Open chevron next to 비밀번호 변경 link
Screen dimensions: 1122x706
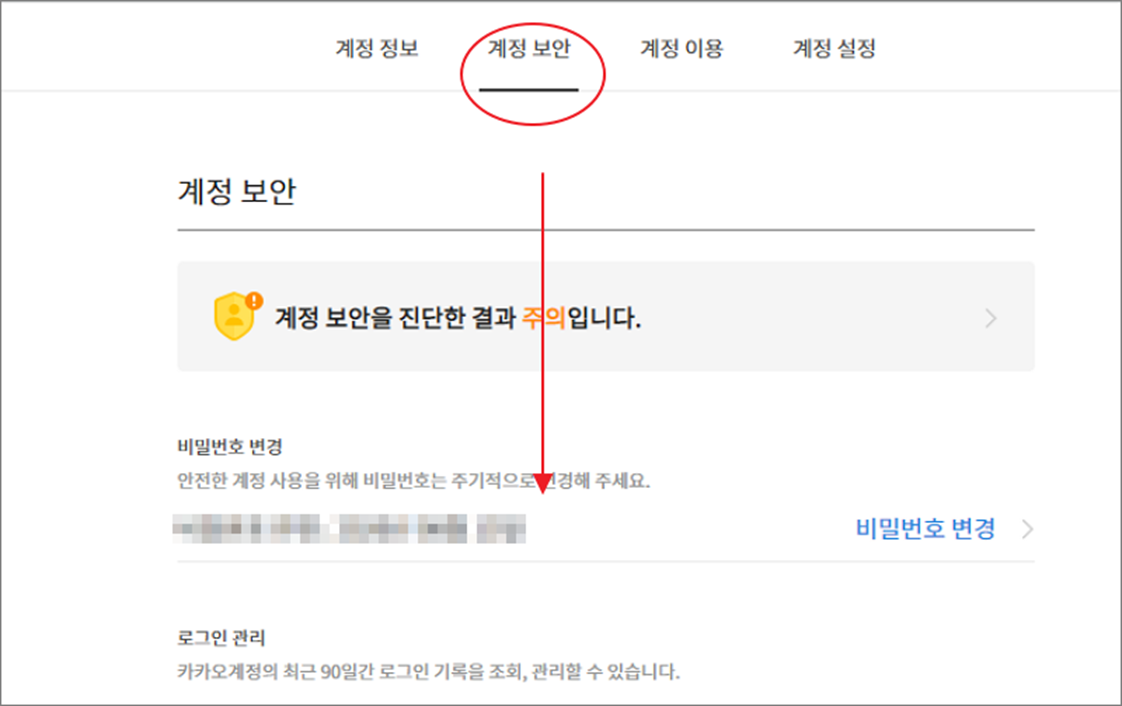1028,529
